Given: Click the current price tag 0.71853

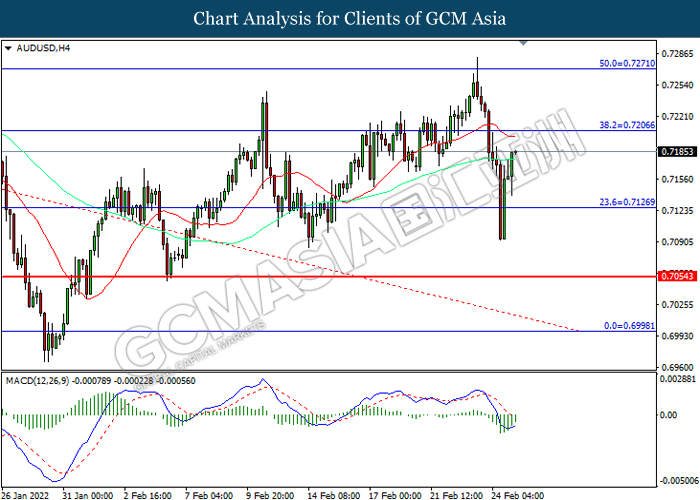Looking at the screenshot, I should (x=677, y=152).
